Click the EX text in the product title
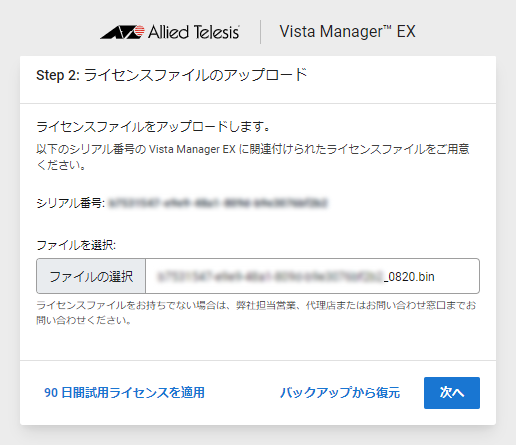This screenshot has width=516, height=445. coord(406,32)
